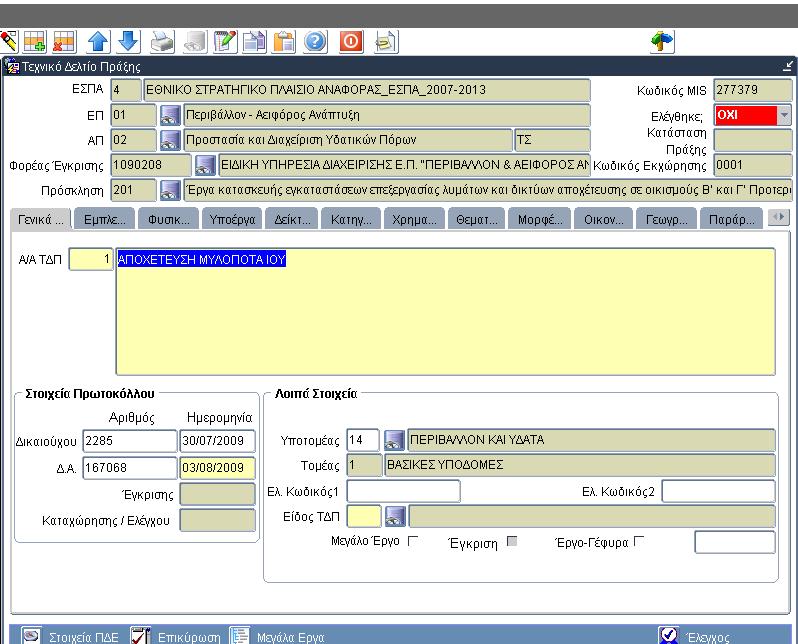Switch to the Κατηγ... tab

point(351,219)
